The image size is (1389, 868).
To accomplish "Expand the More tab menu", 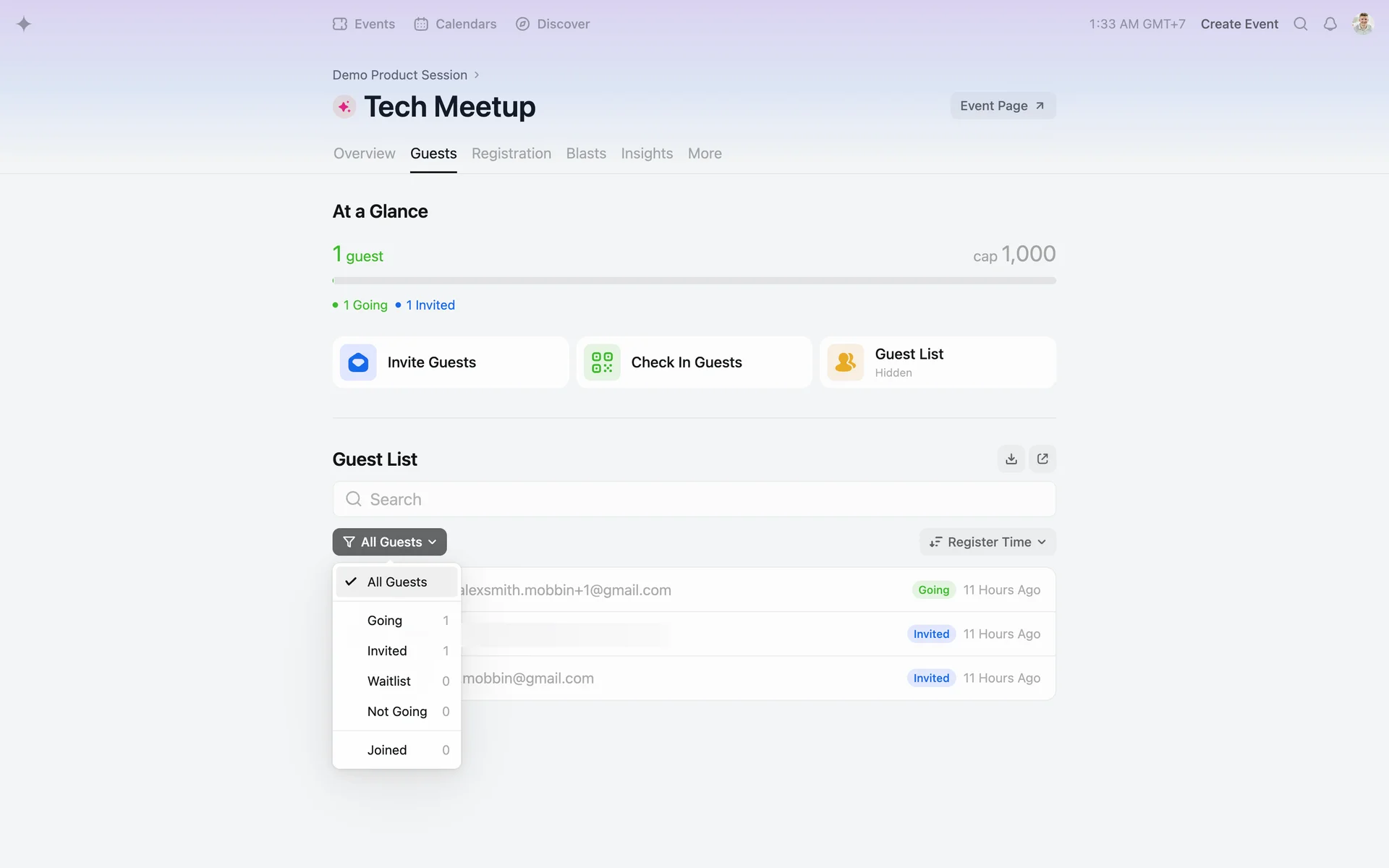I will [705, 153].
